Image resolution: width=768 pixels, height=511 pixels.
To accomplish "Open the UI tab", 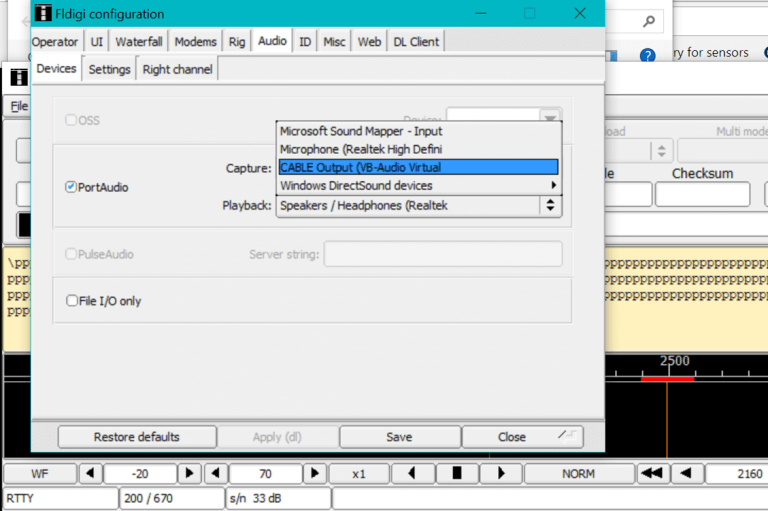I will (x=96, y=42).
